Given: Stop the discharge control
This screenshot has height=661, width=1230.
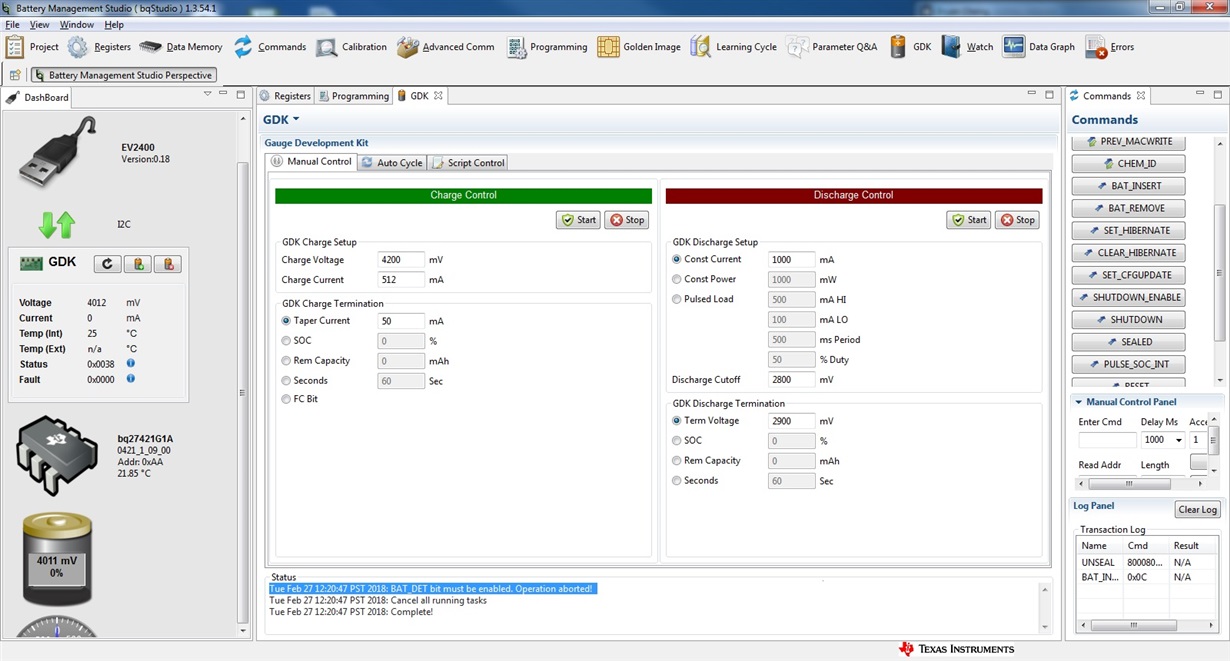Looking at the screenshot, I should [1017, 220].
